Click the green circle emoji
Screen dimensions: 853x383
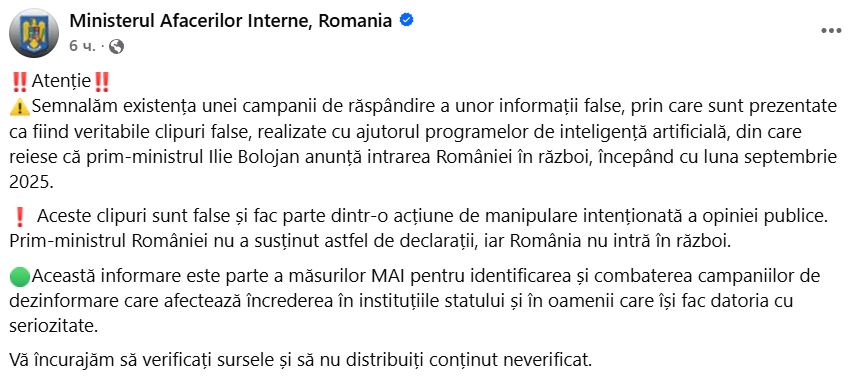[x=20, y=277]
